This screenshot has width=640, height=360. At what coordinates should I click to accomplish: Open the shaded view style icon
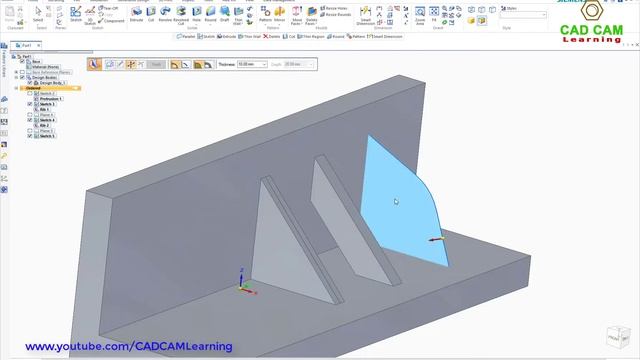[x=471, y=20]
